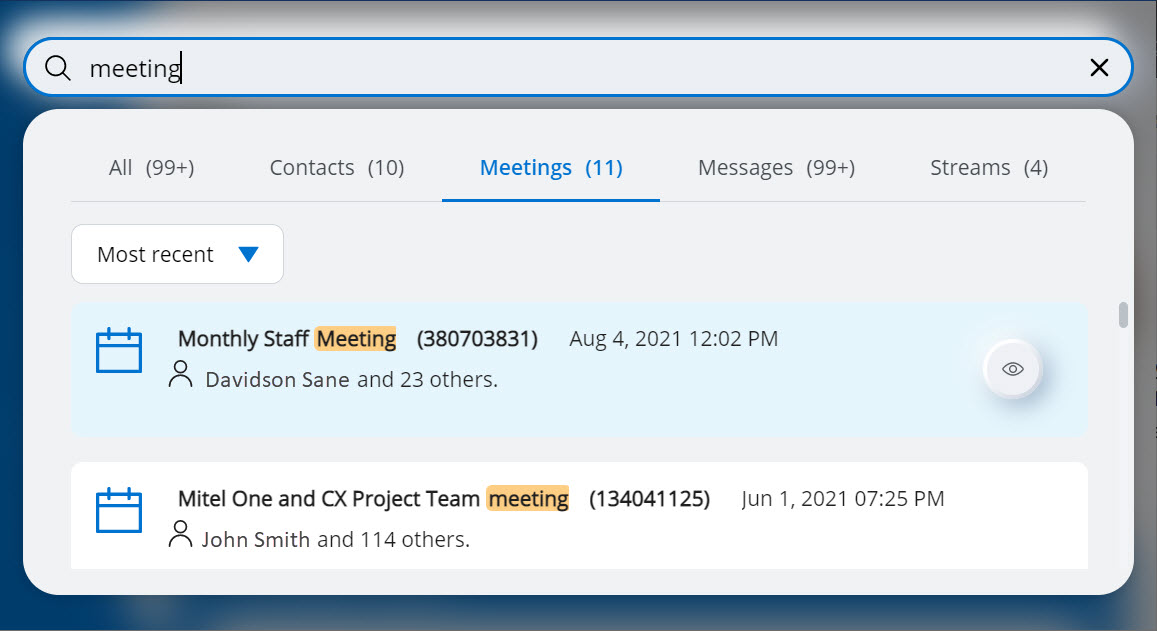Screen dimensions: 1157x631
Task: Click calendar icon for Monthly Staff Meeting
Action: pos(119,351)
